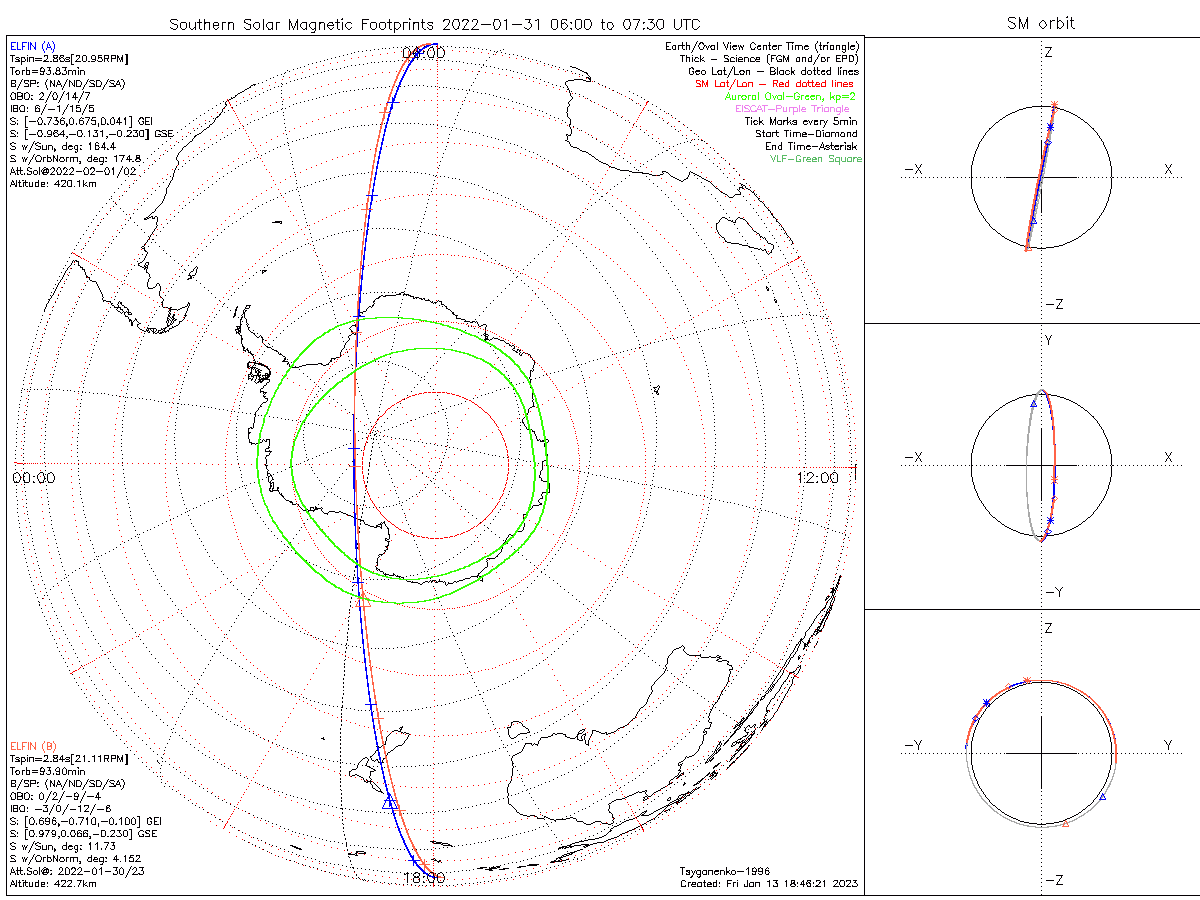Viewport: 1200px width, 900px height.
Task: Click blue triangle in the Y-Z orbit plot
Action: point(1102,797)
